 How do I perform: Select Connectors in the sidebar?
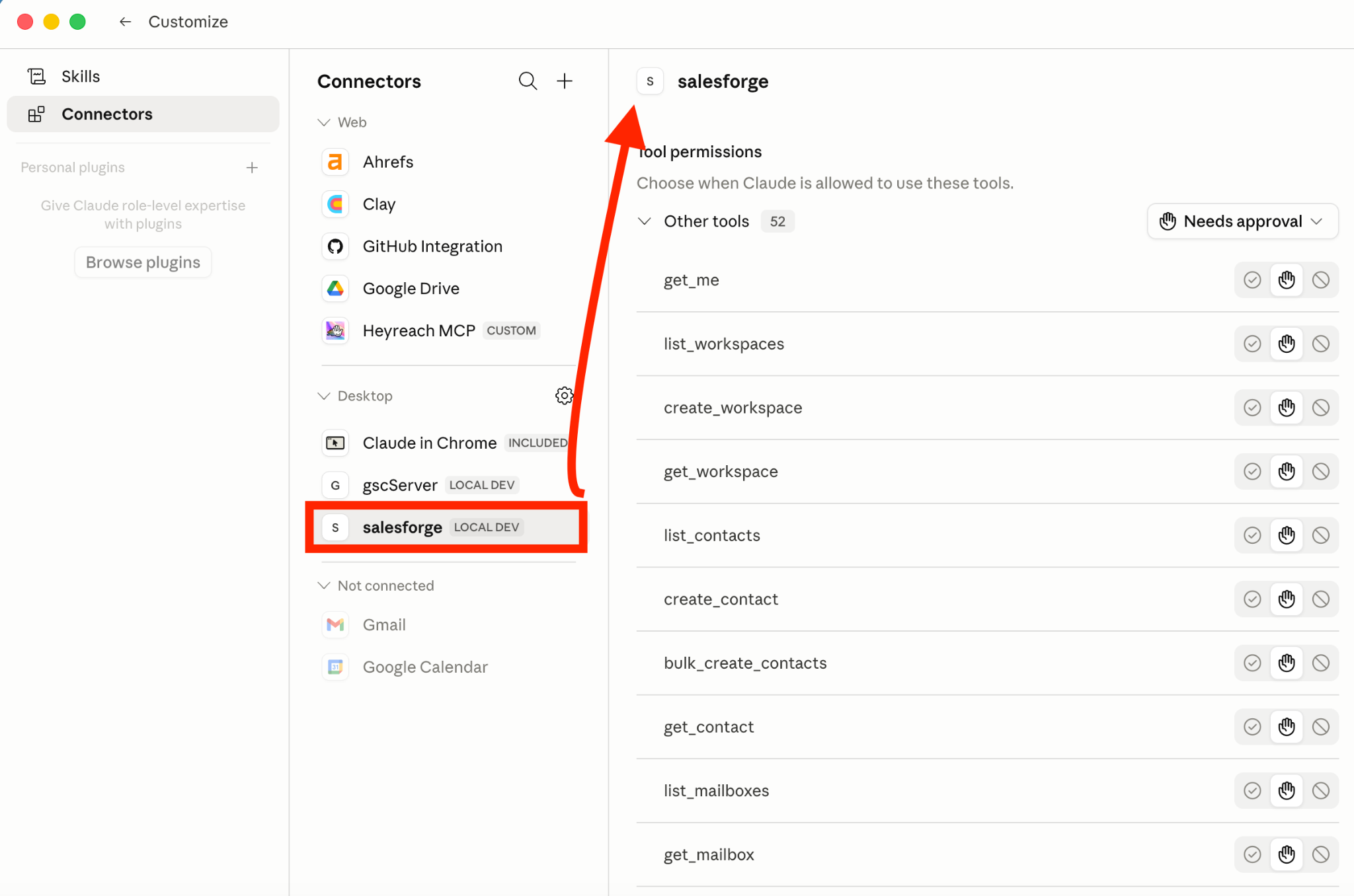143,114
